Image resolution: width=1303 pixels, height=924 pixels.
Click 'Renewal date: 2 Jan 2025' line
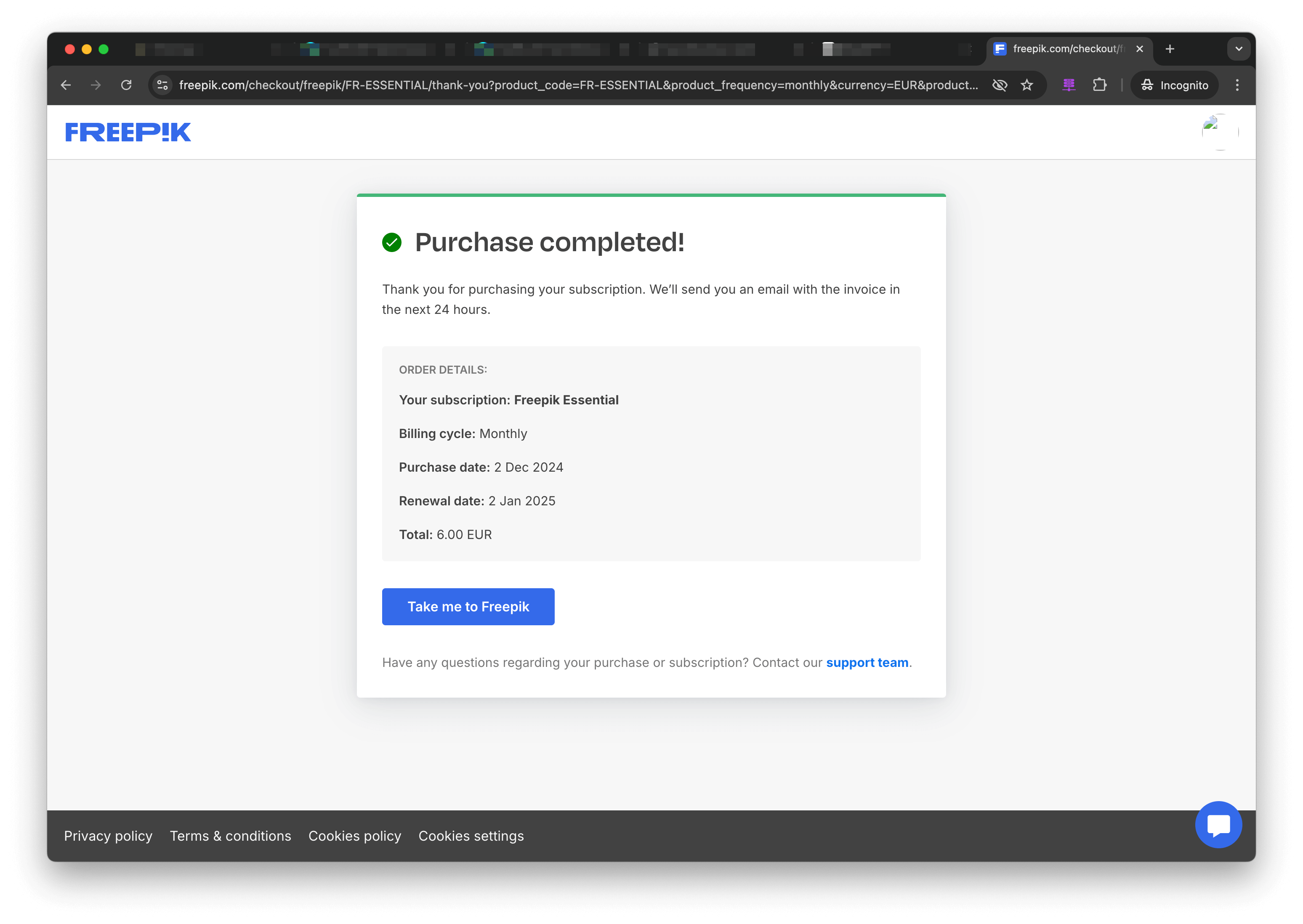coord(477,501)
